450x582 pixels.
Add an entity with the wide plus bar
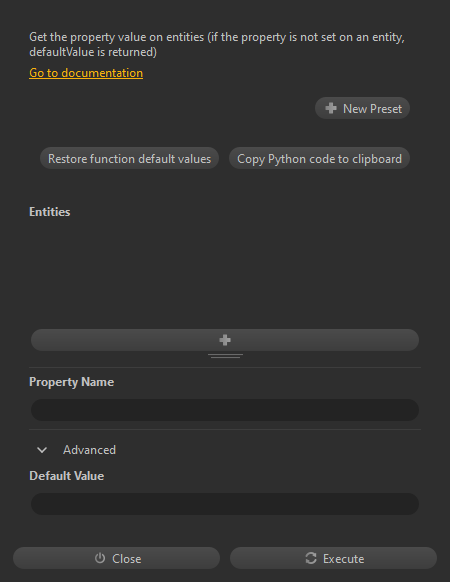(x=225, y=340)
